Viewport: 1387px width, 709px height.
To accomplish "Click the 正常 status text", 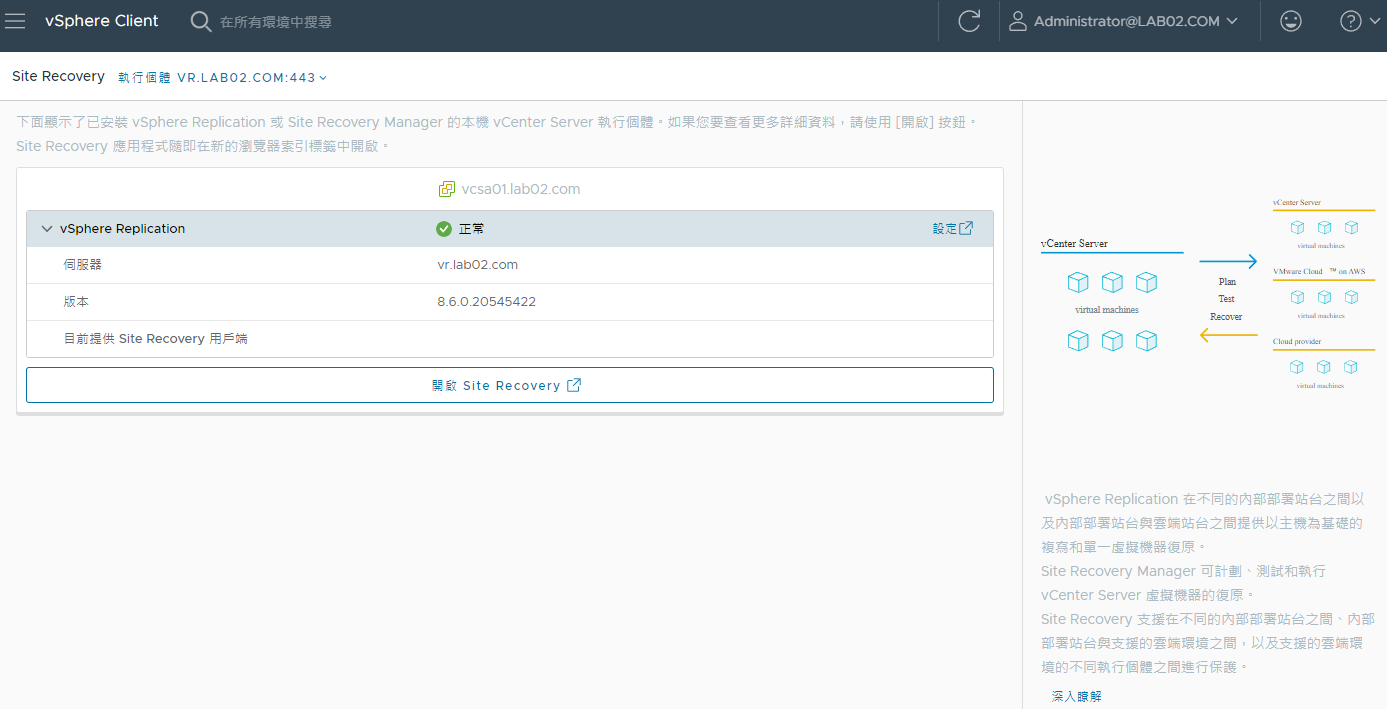I will coord(471,229).
